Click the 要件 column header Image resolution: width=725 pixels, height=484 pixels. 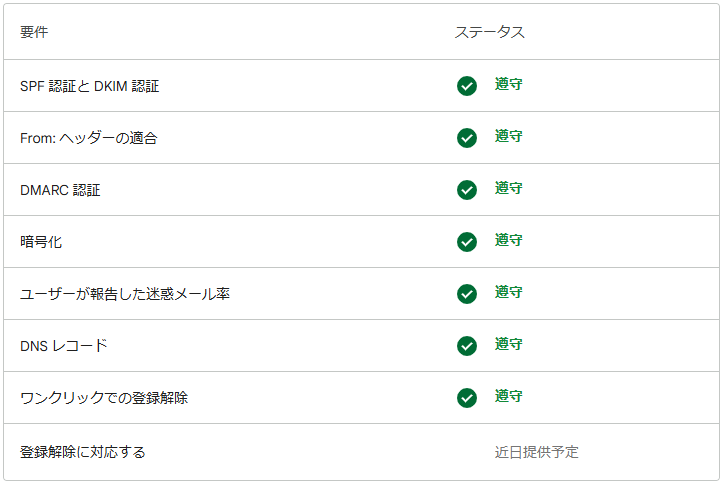(34, 32)
